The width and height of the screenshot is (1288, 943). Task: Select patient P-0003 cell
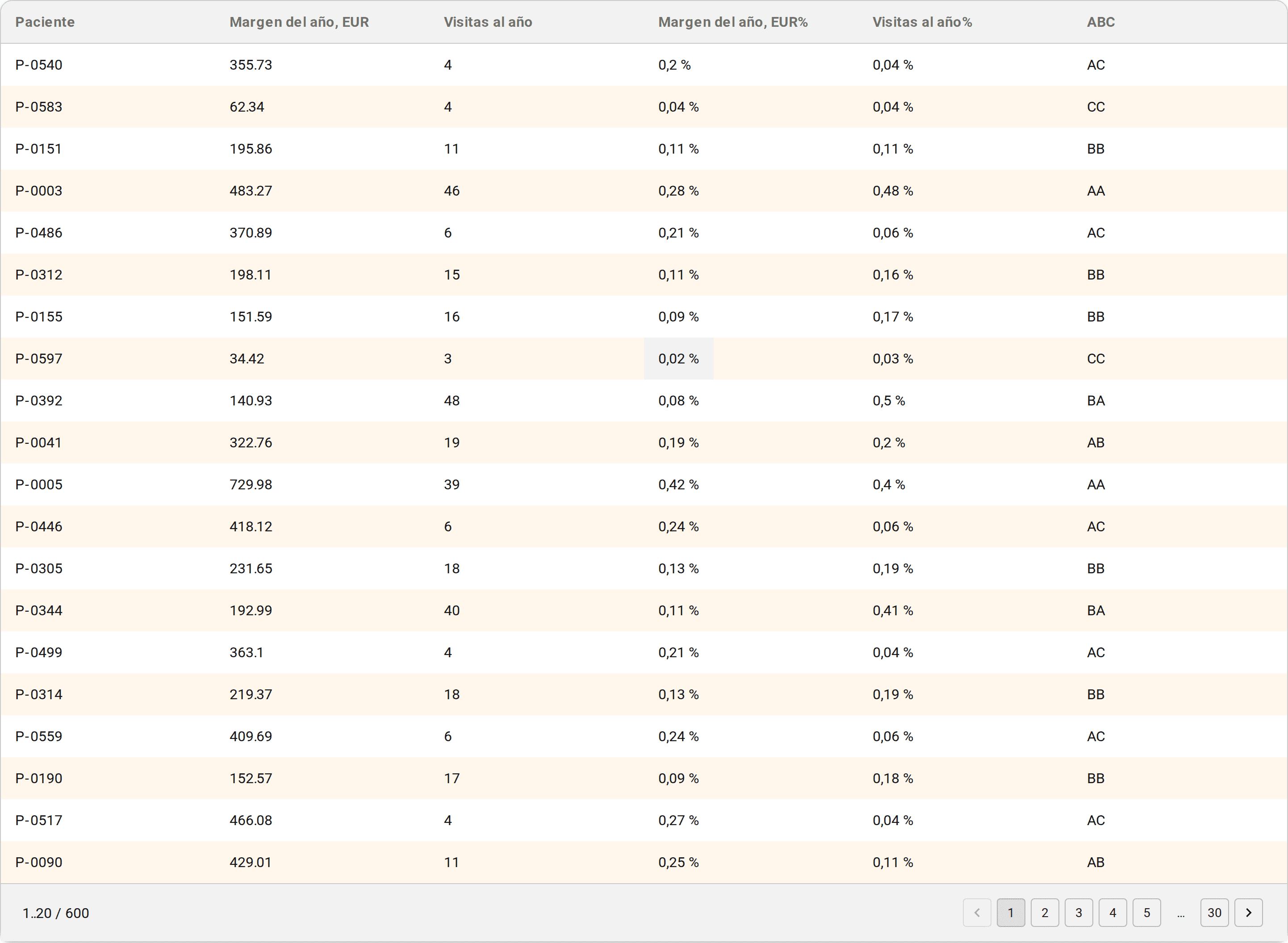coord(39,191)
